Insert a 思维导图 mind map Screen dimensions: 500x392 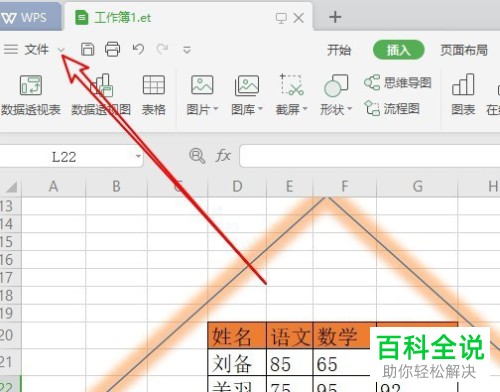[x=398, y=82]
